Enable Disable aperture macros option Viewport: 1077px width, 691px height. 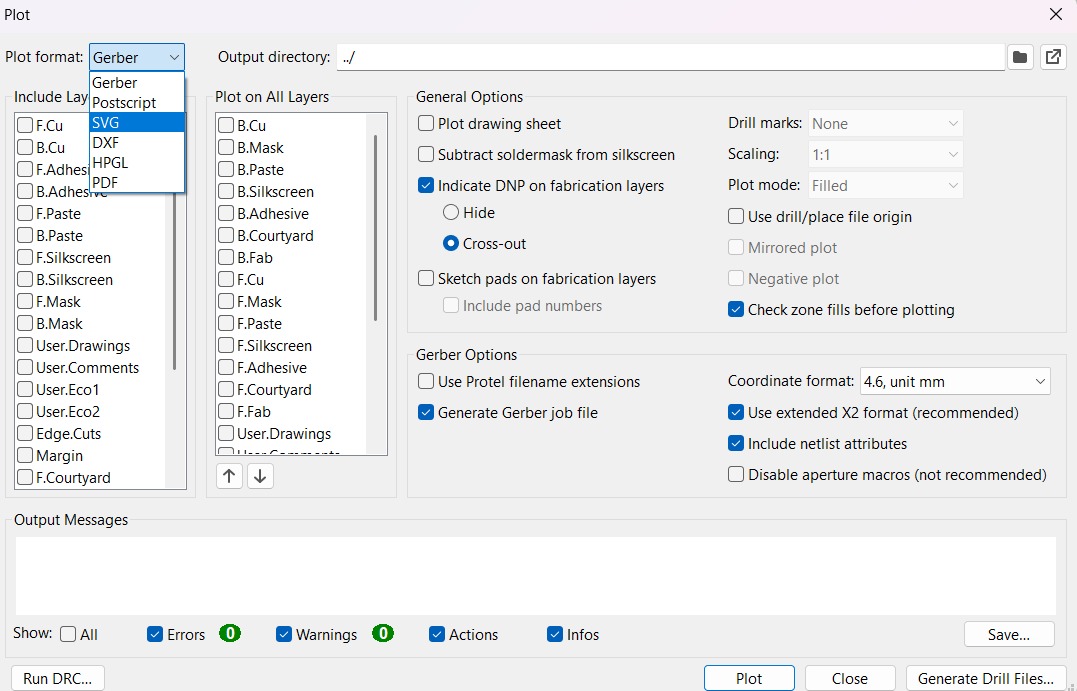(736, 474)
